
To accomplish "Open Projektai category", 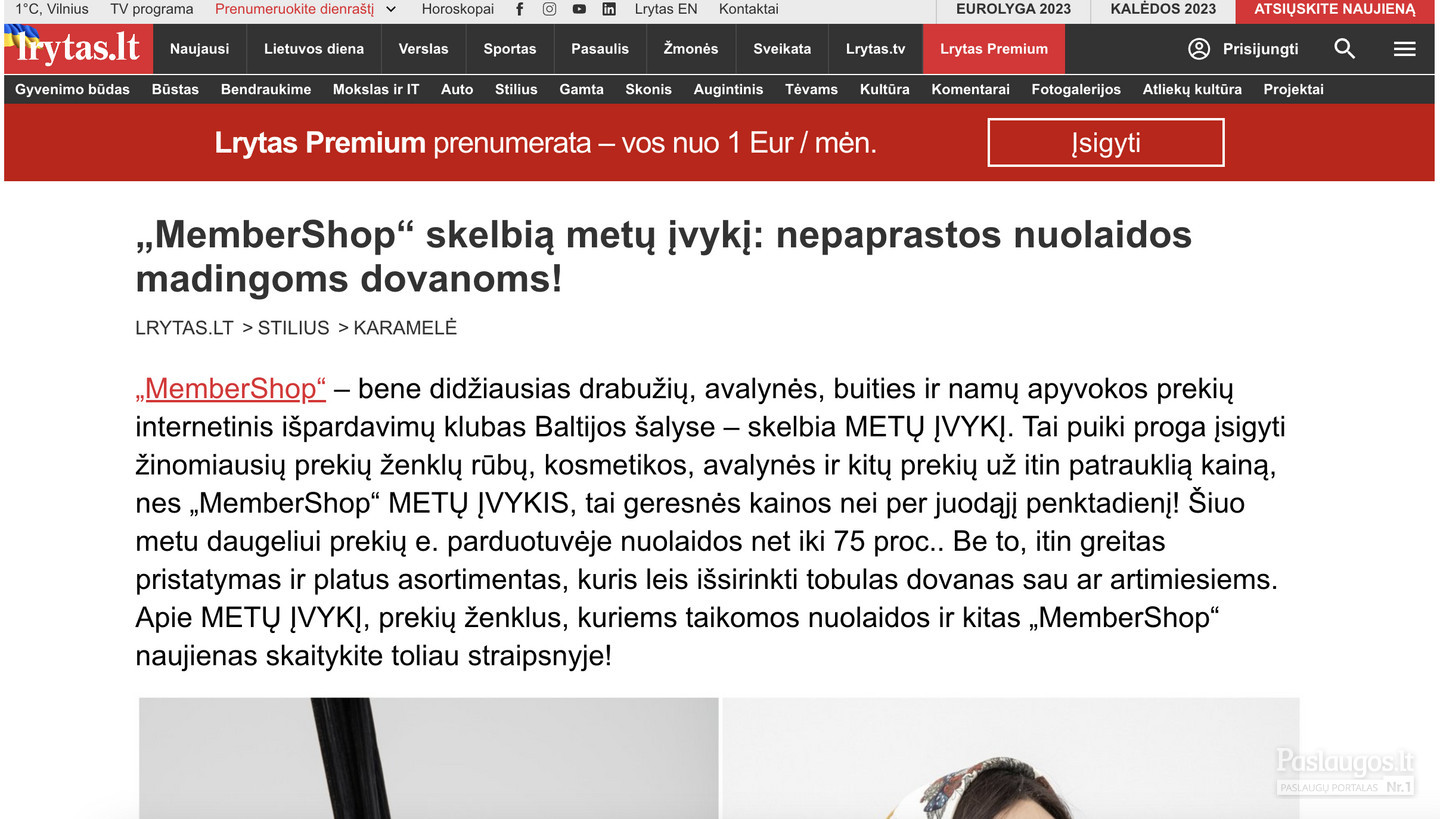I will (1293, 89).
